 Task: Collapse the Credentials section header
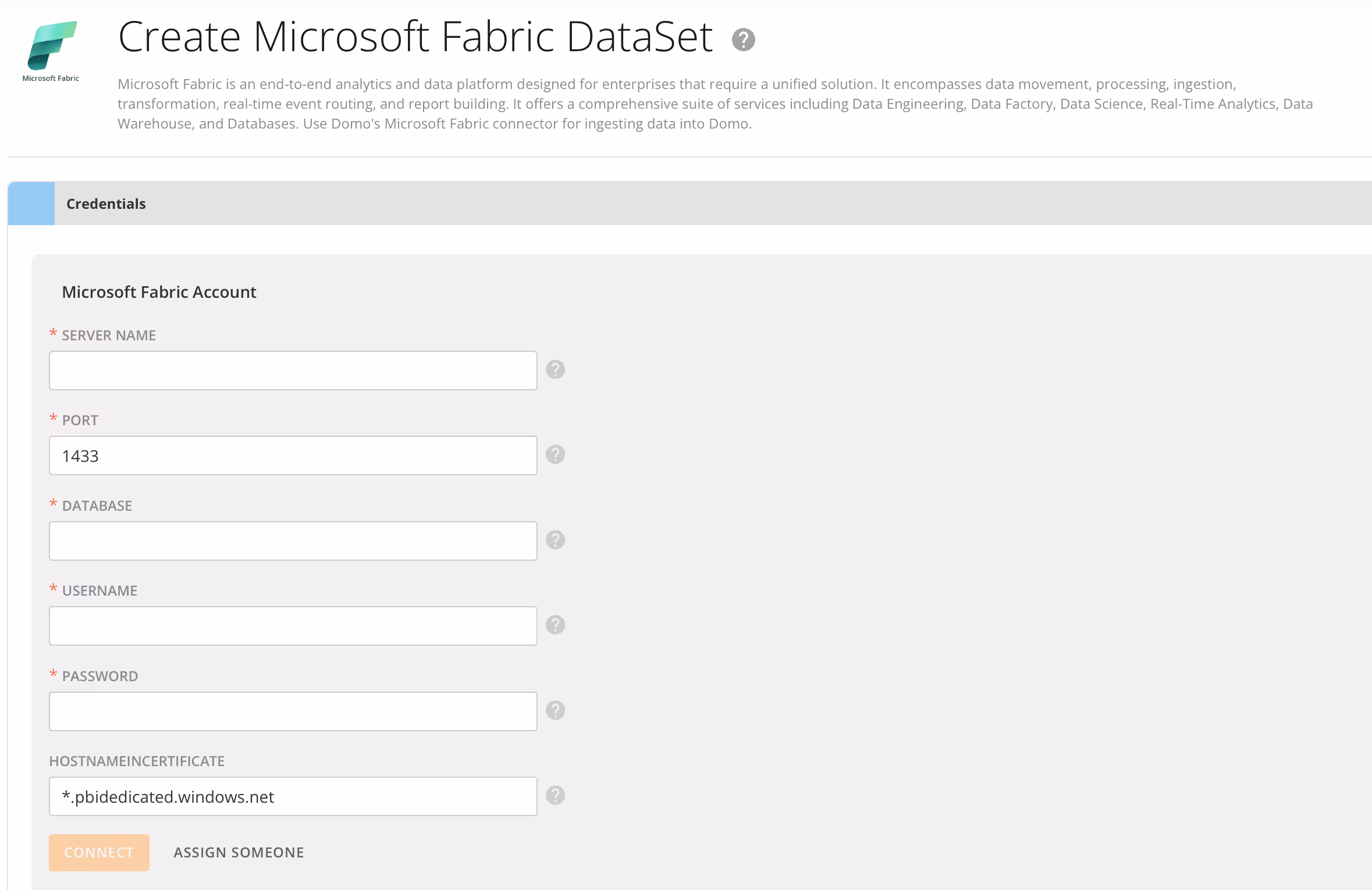[x=689, y=204]
